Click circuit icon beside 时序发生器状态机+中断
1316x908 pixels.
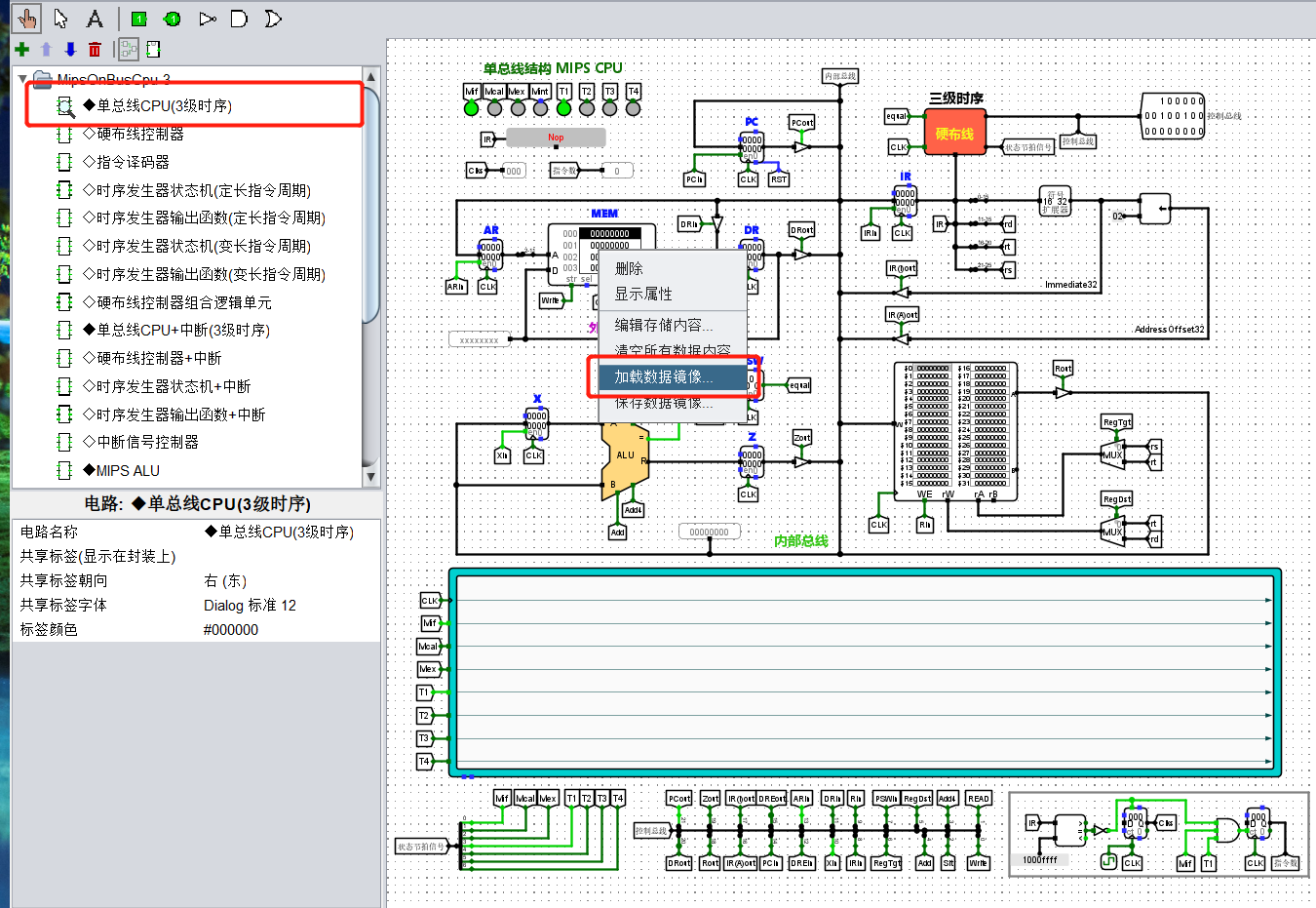pos(64,386)
